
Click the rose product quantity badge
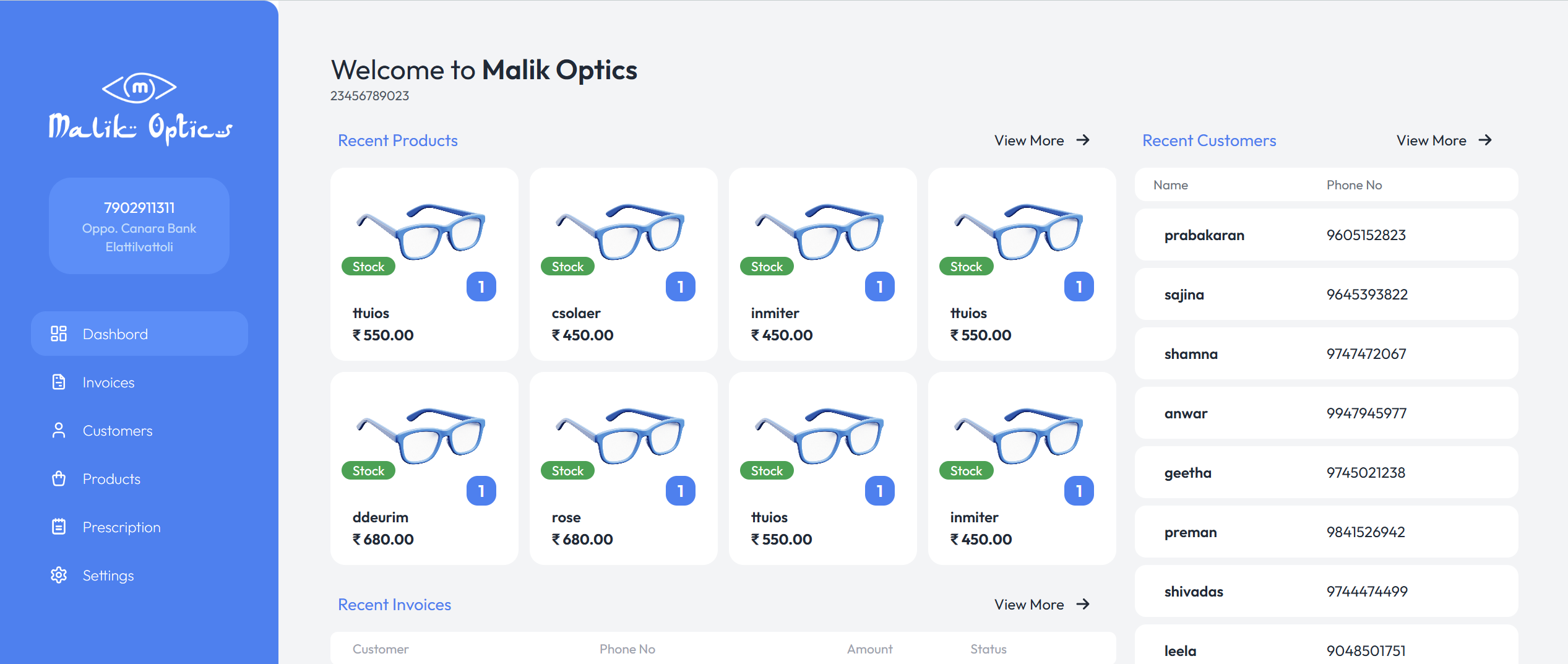point(681,491)
